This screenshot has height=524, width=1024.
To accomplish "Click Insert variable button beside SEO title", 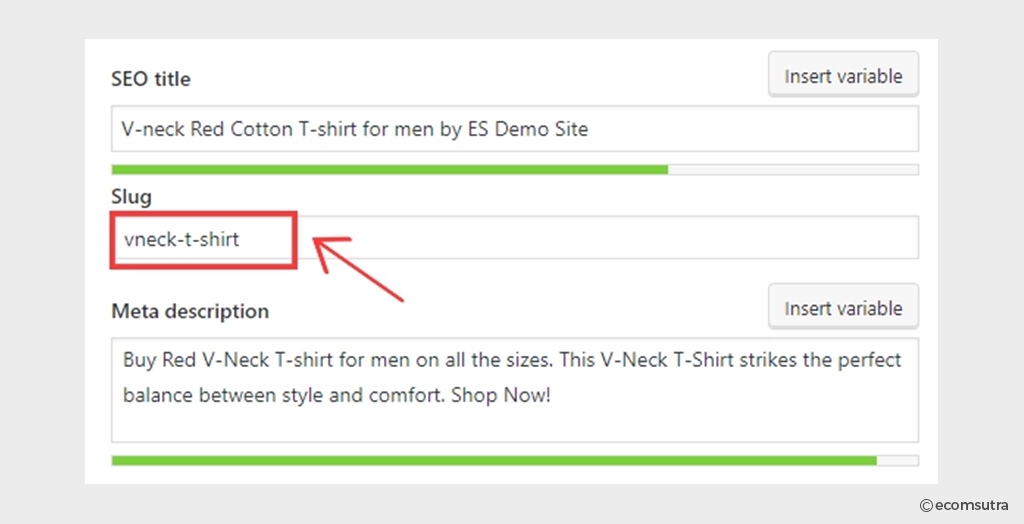I will (x=843, y=74).
